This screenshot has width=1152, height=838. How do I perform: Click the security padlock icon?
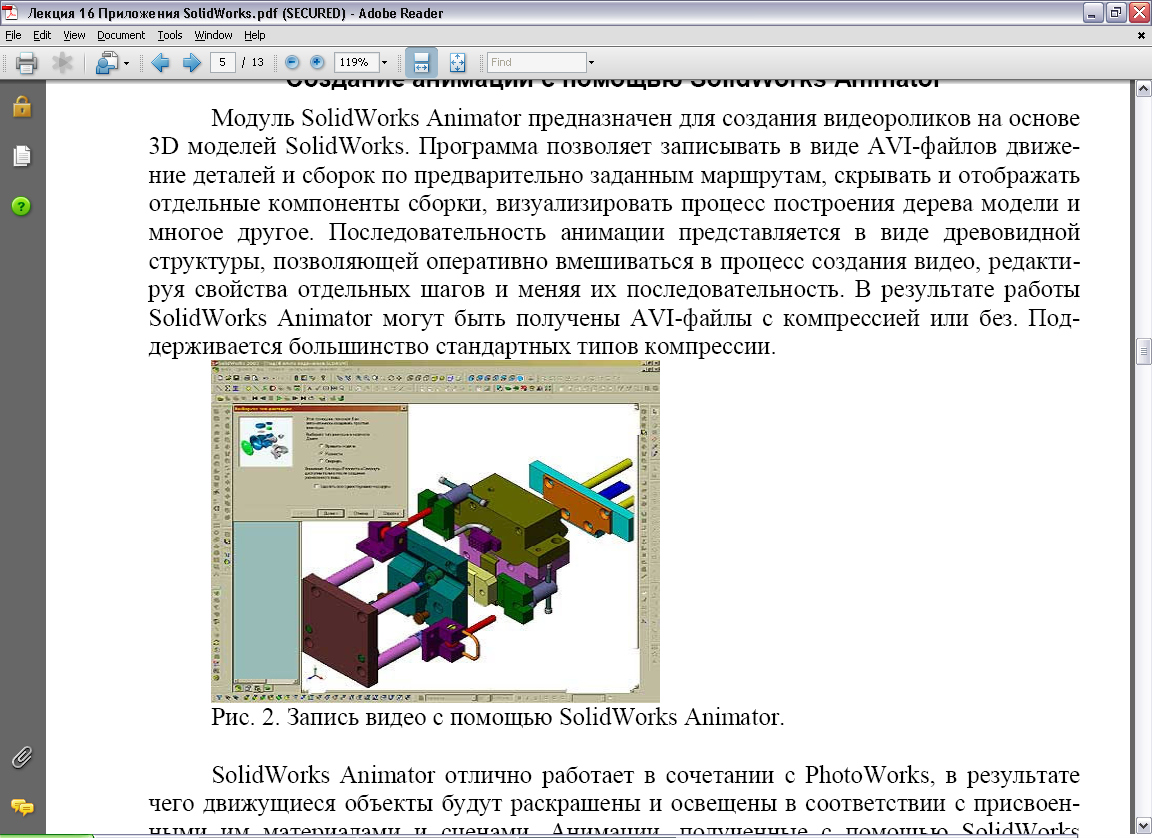[22, 106]
